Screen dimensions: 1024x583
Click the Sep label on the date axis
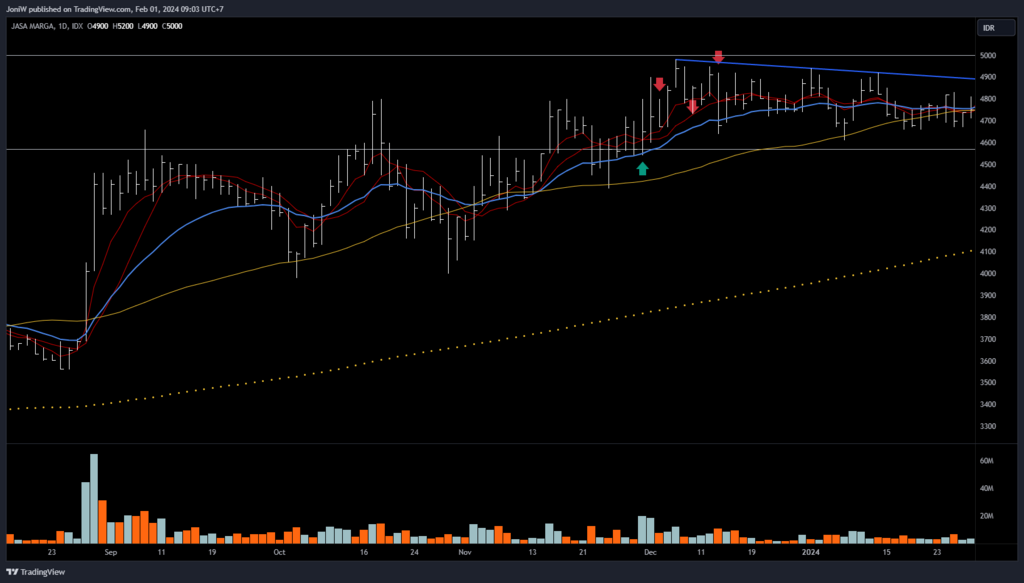click(110, 551)
